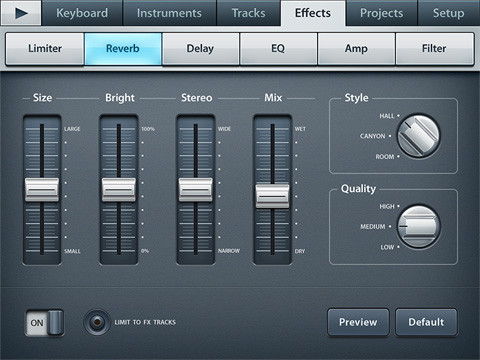Click the NARROW label on Stereo slider
Screen dimensions: 480x360
229,251
